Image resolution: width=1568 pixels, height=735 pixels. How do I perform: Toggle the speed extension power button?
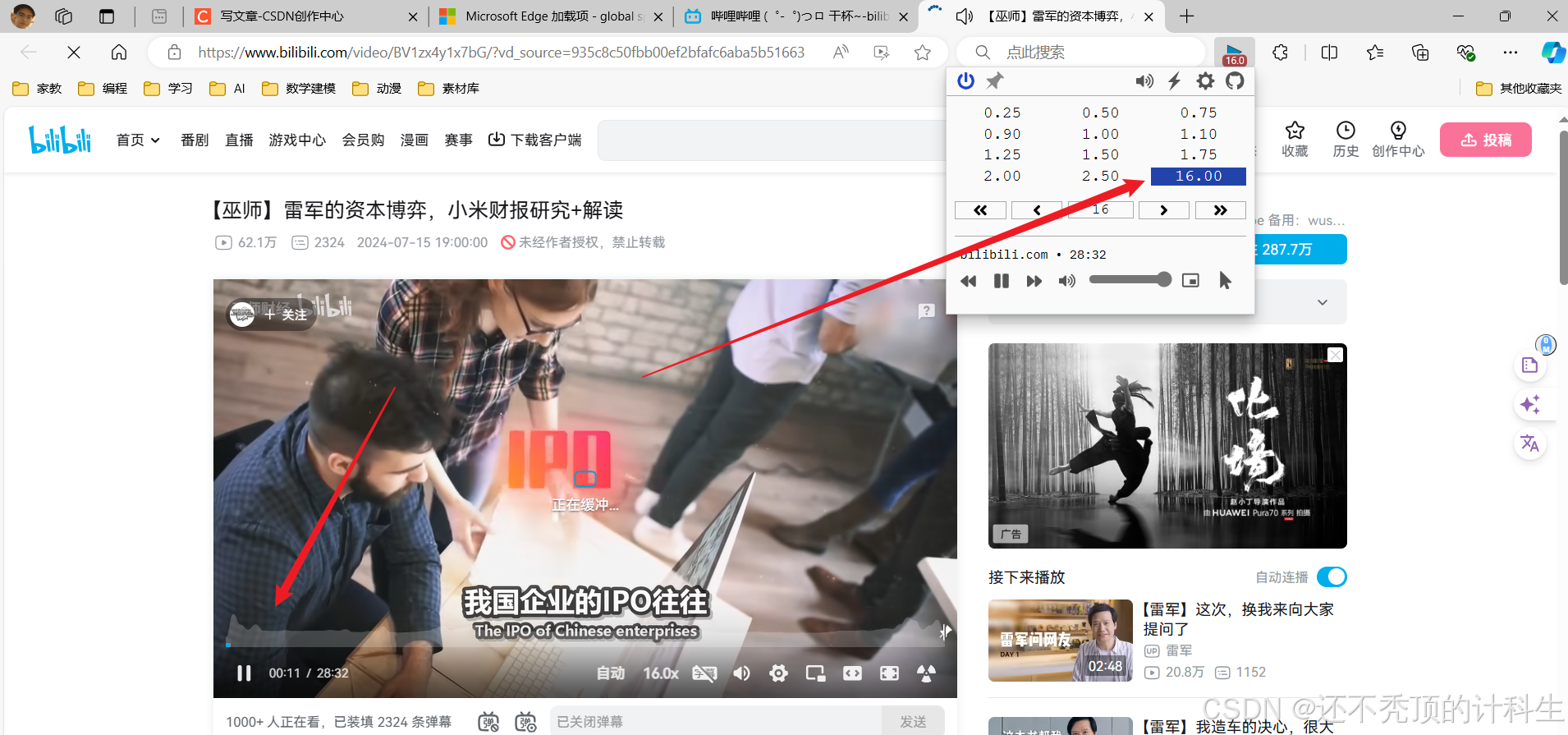966,80
